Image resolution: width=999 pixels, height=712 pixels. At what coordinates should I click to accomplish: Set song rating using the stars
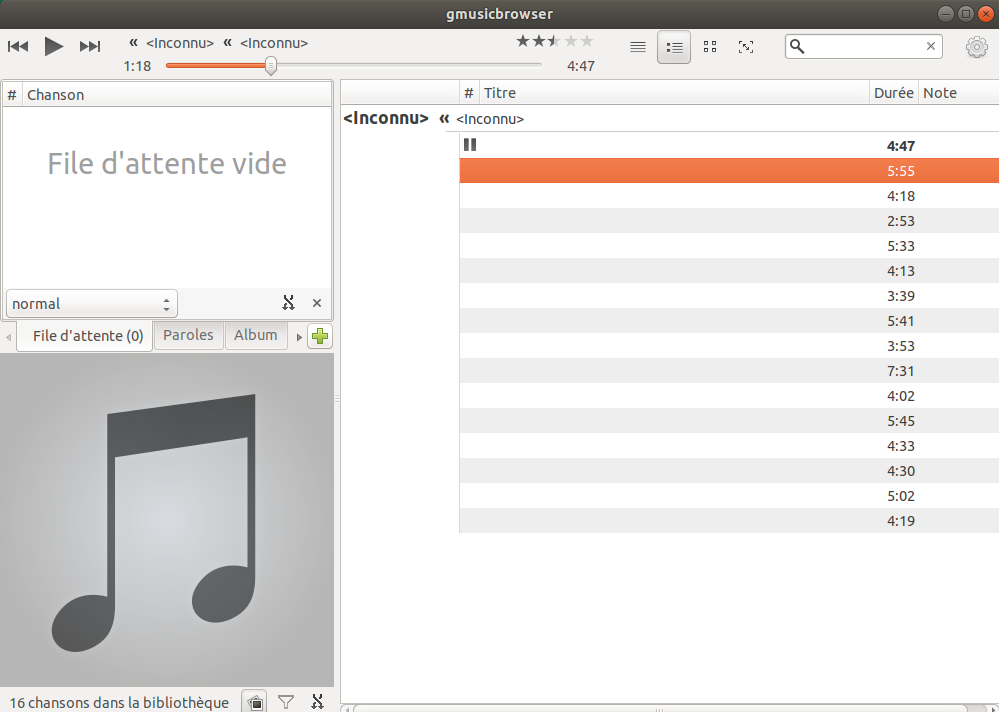(x=555, y=41)
